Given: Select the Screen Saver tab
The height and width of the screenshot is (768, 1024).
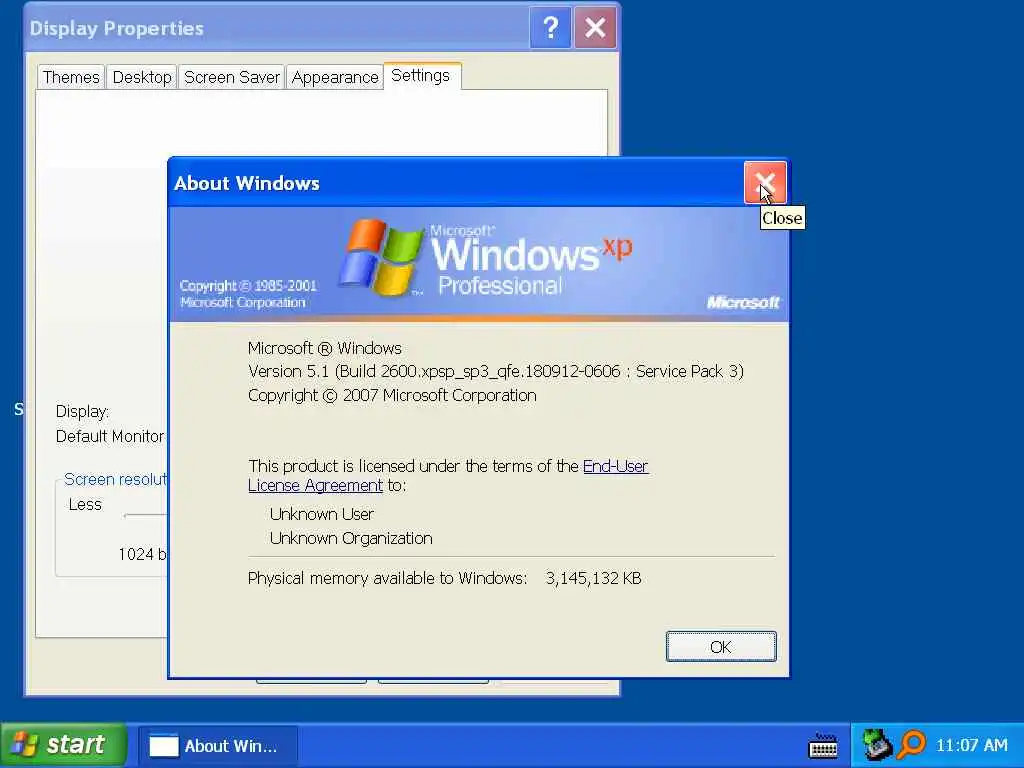Looking at the screenshot, I should click(232, 77).
